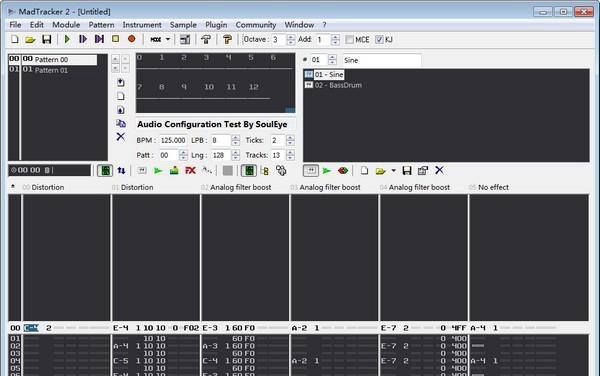Click the yellow hammer tool icon

[227, 39]
